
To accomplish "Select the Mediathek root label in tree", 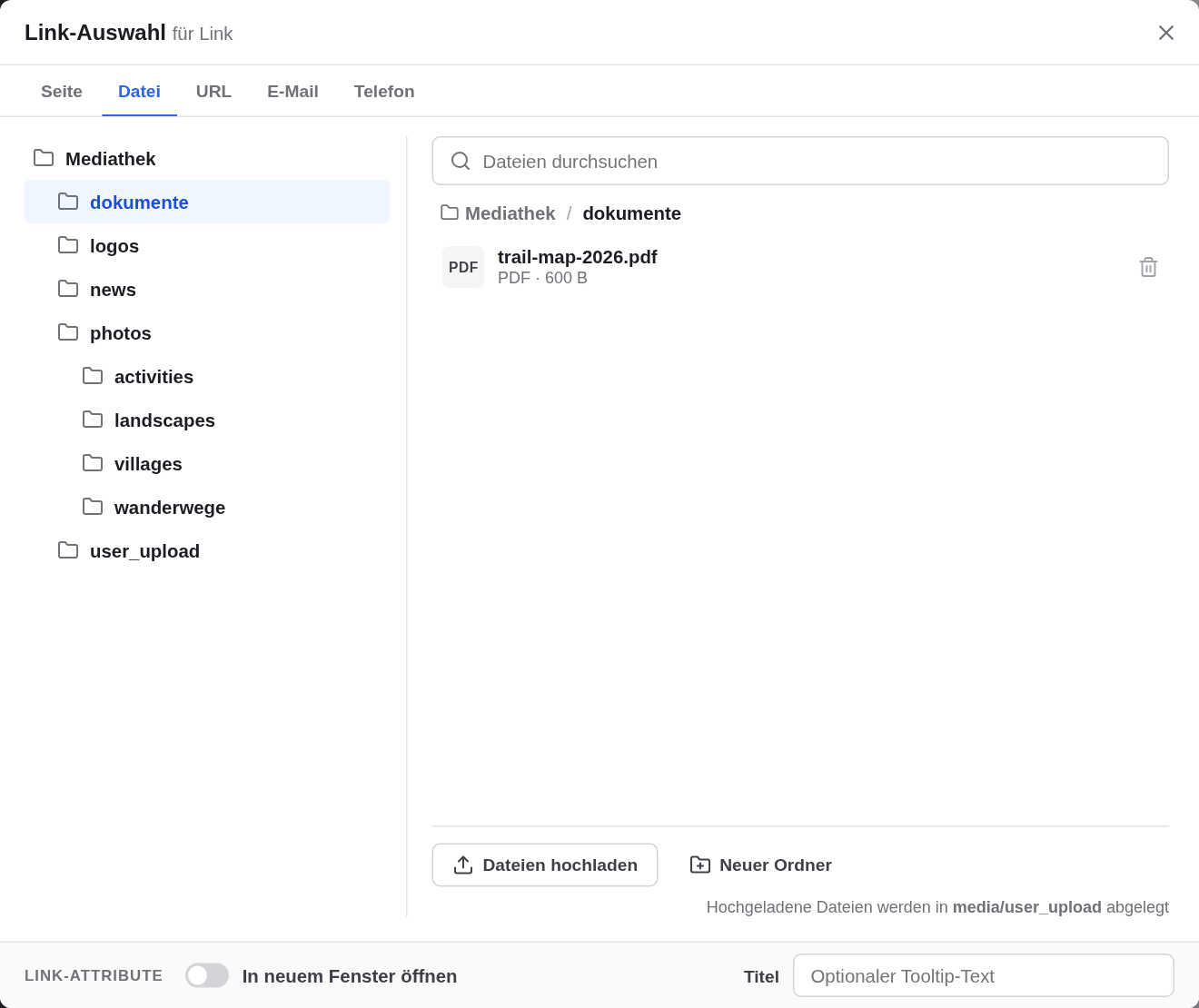I will [x=110, y=159].
